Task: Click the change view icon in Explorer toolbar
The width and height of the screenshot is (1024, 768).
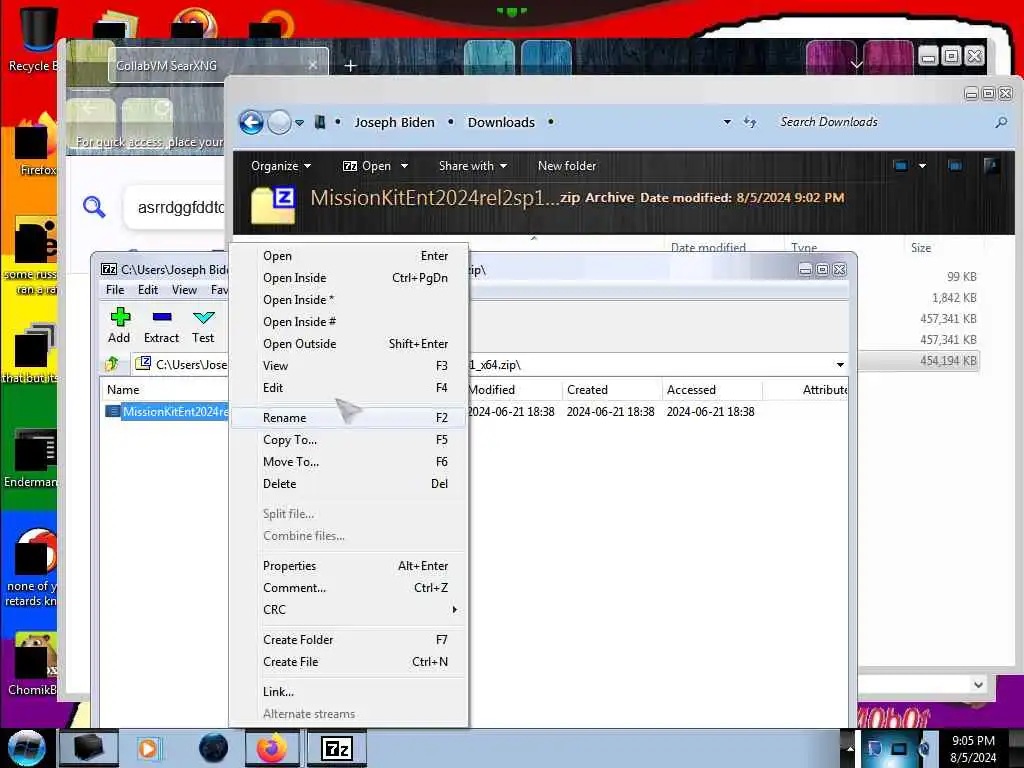Action: coord(901,166)
